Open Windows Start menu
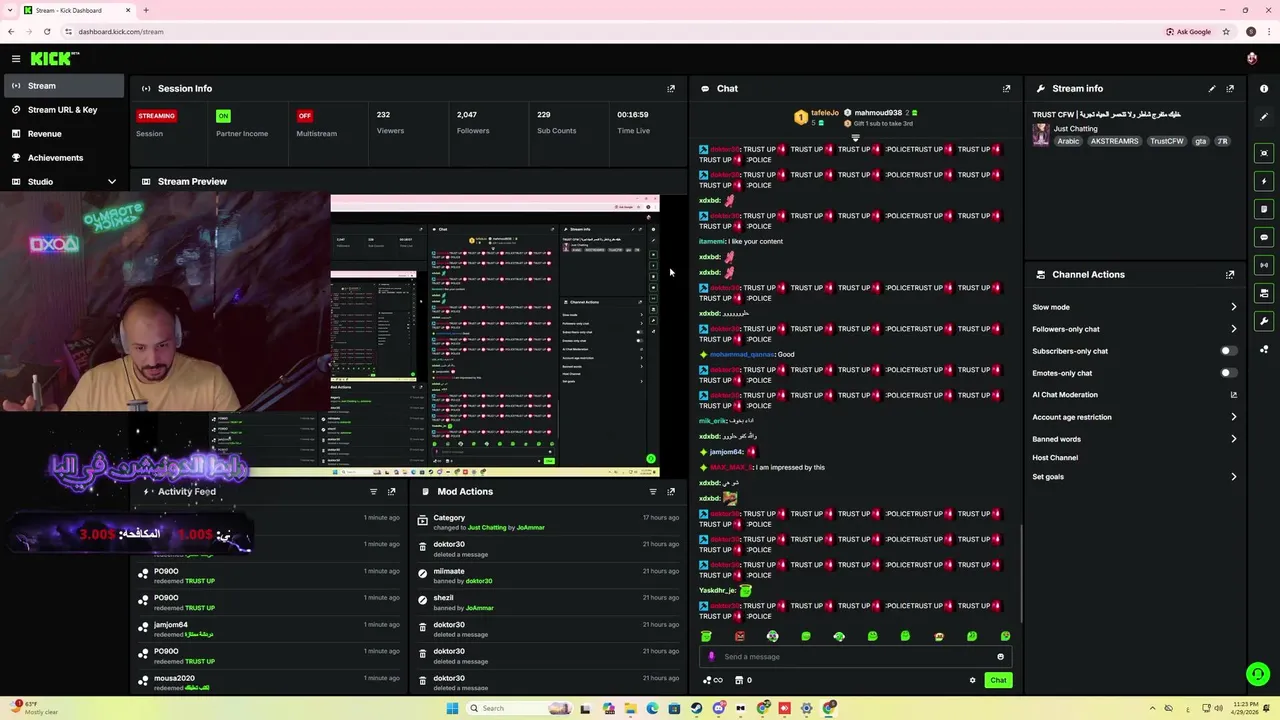 tap(452, 708)
